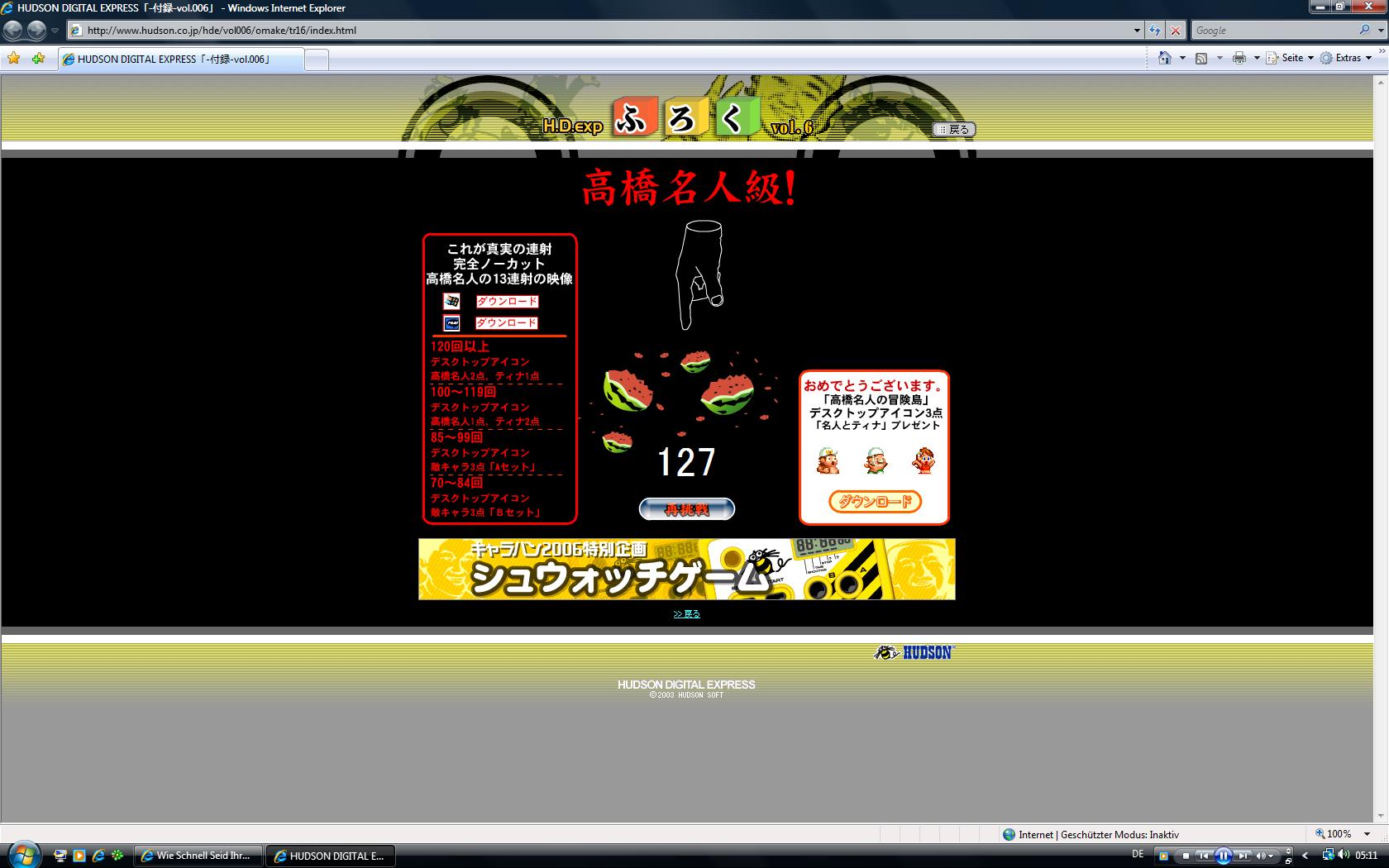The width and height of the screenshot is (1389, 868).
Task: Click the Windows Media video format icon
Action: 451,302
